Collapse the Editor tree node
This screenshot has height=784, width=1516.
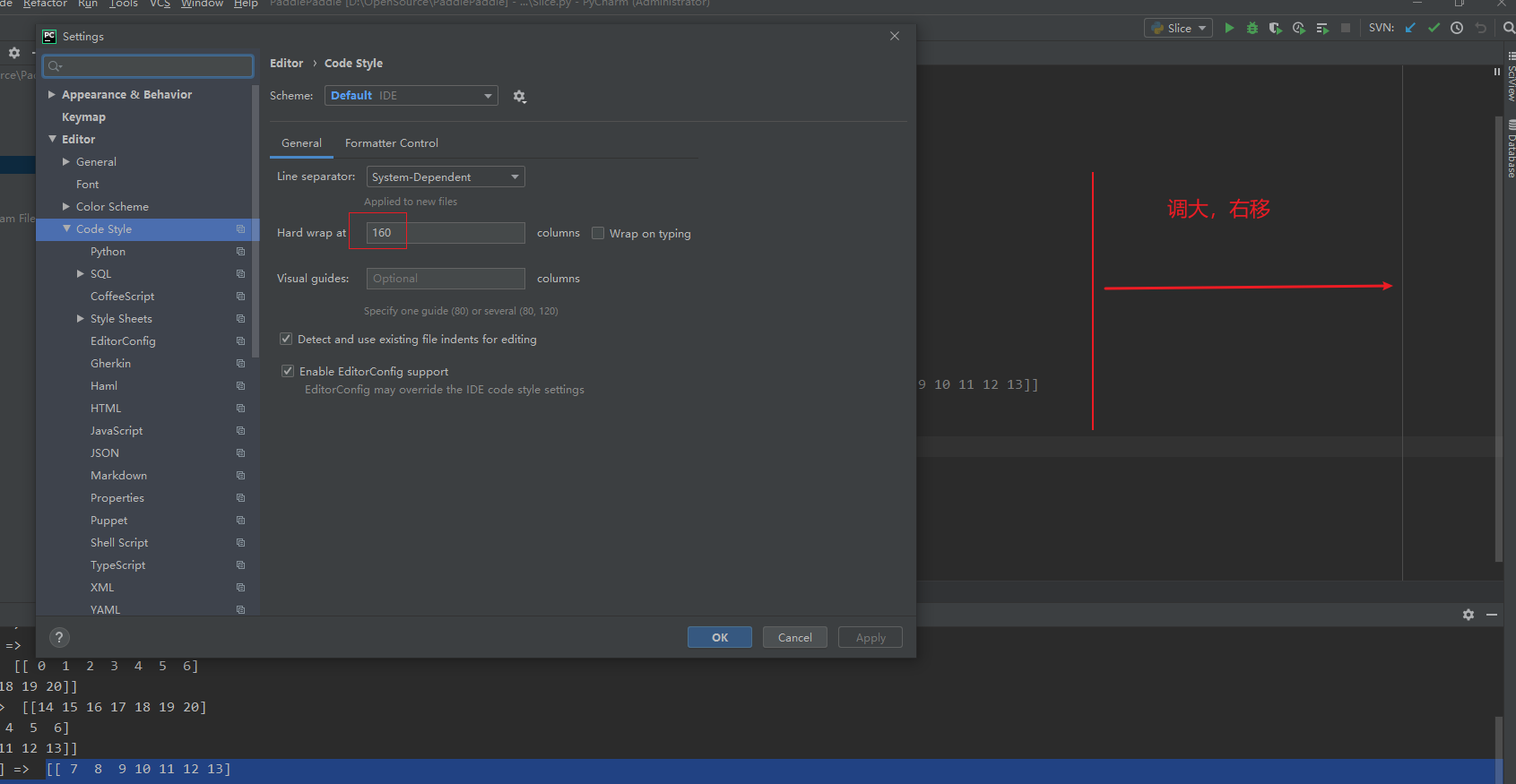point(52,139)
